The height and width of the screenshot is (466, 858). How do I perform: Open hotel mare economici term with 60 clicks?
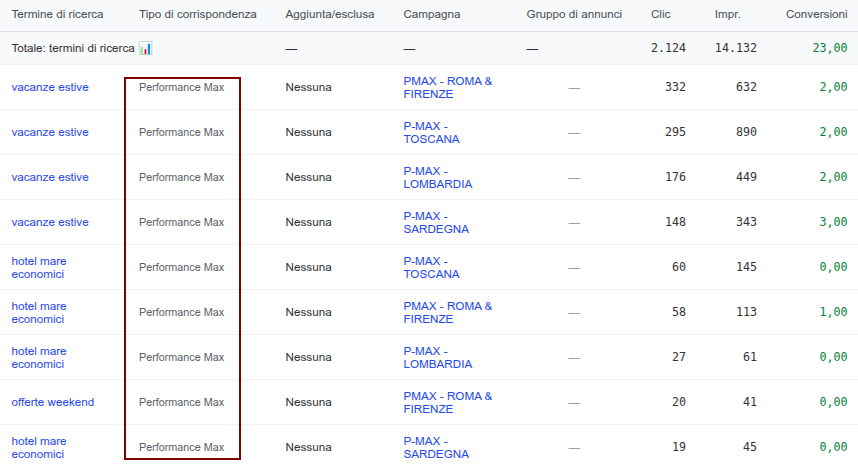point(39,267)
